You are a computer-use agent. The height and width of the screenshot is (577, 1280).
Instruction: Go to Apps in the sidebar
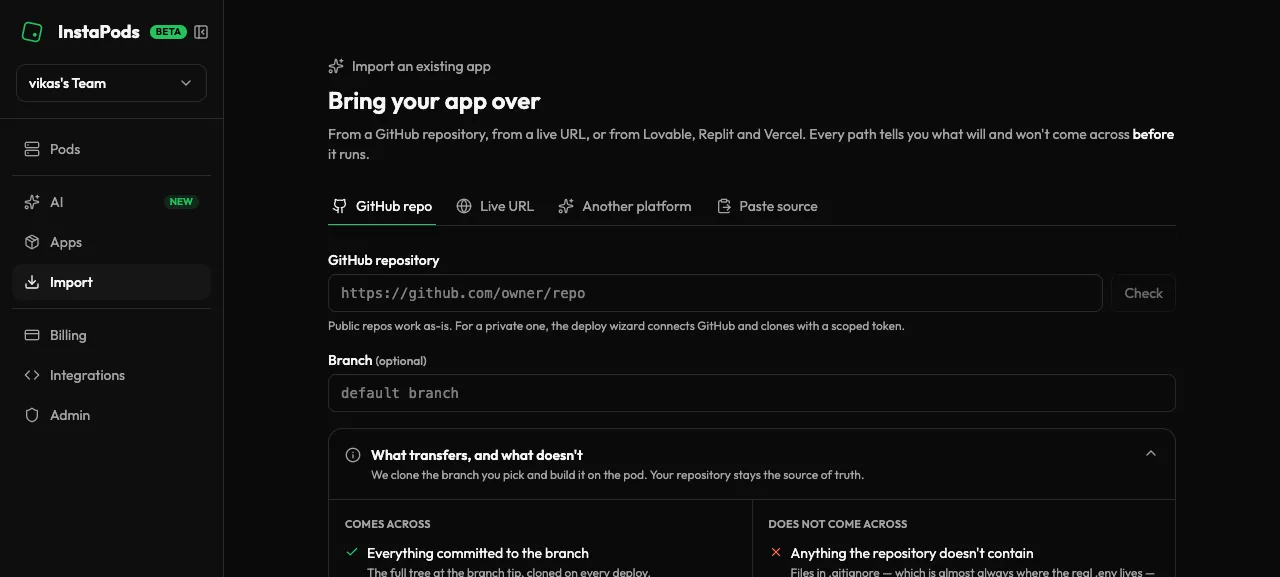click(111, 242)
